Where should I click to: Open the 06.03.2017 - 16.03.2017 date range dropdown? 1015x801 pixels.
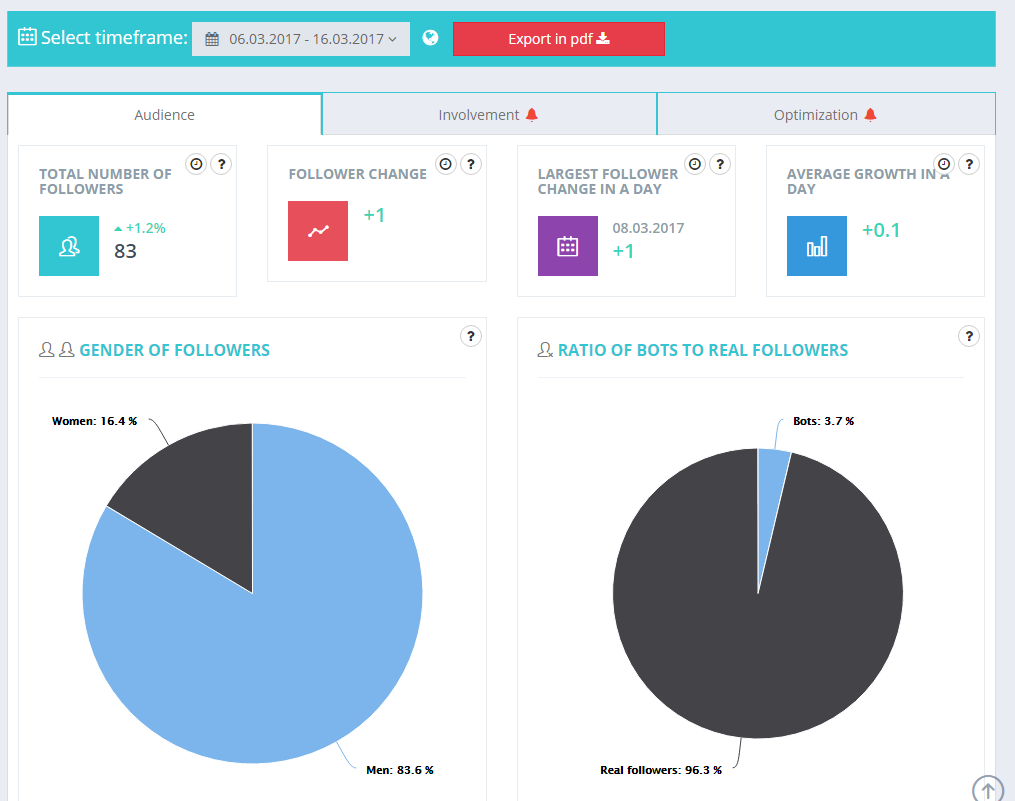(300, 38)
